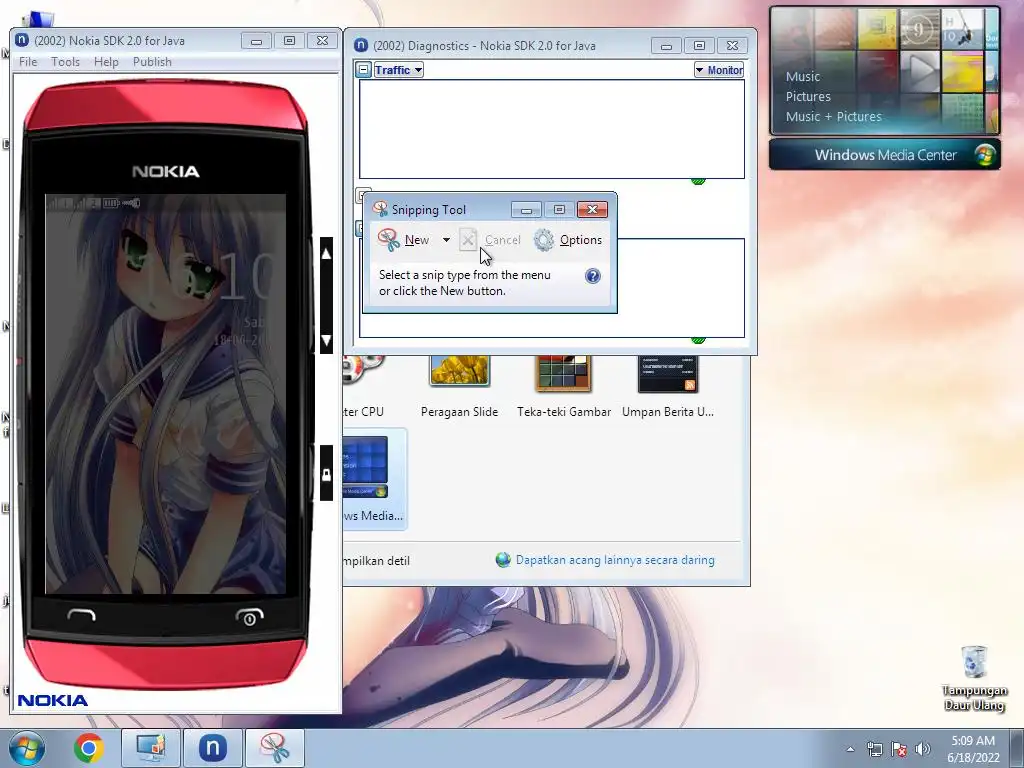Open the Action Center flag icon
Image resolution: width=1024 pixels, height=768 pixels.
click(899, 749)
